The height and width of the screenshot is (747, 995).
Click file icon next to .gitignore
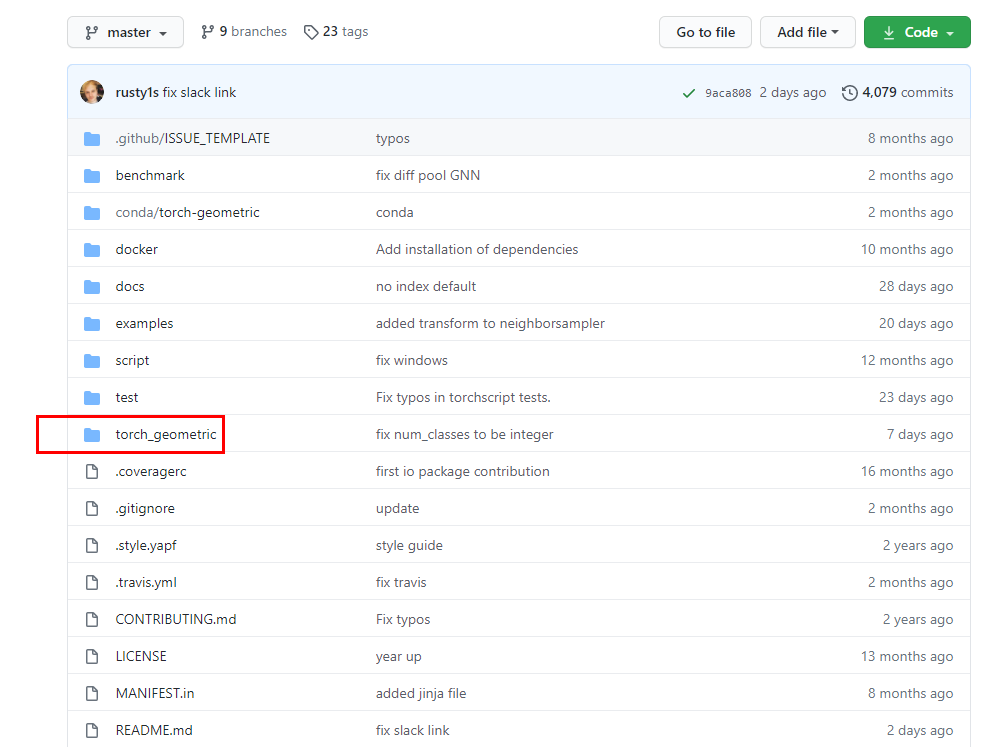coord(92,508)
